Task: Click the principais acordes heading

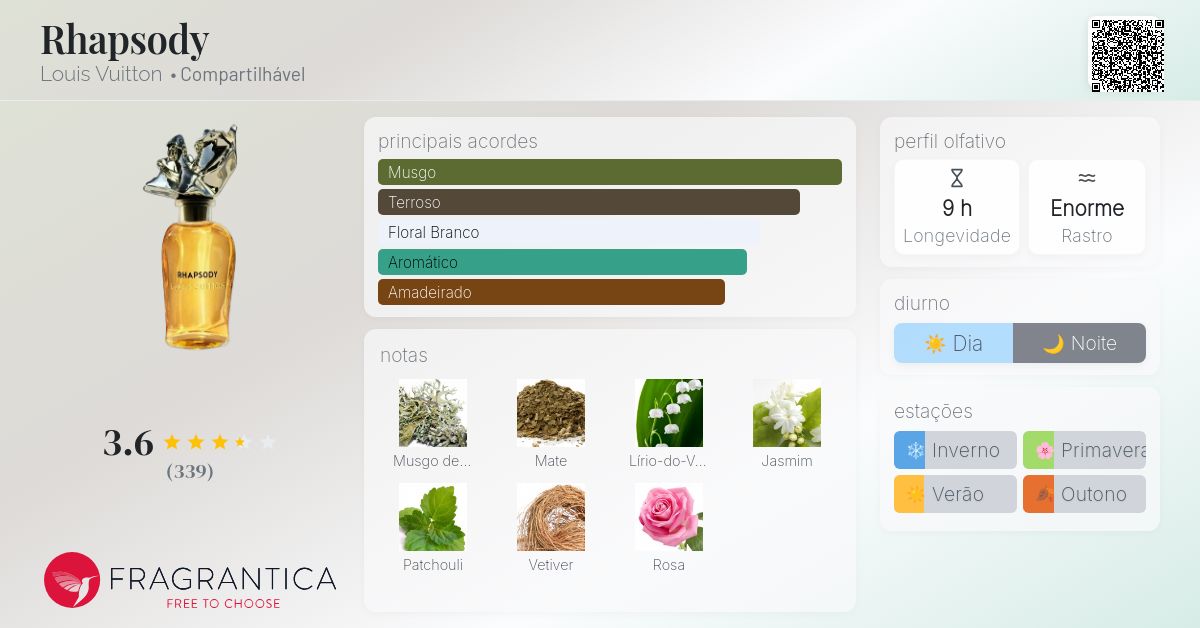Action: point(458,141)
